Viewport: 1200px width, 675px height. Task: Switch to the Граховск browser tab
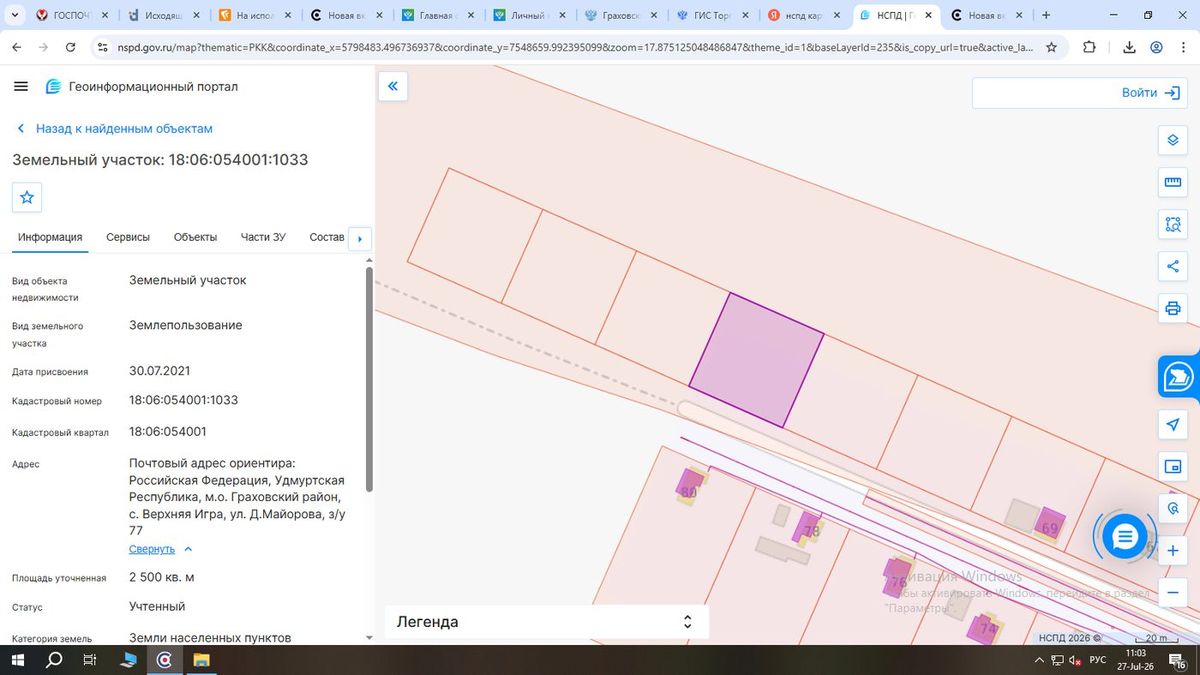coord(619,15)
